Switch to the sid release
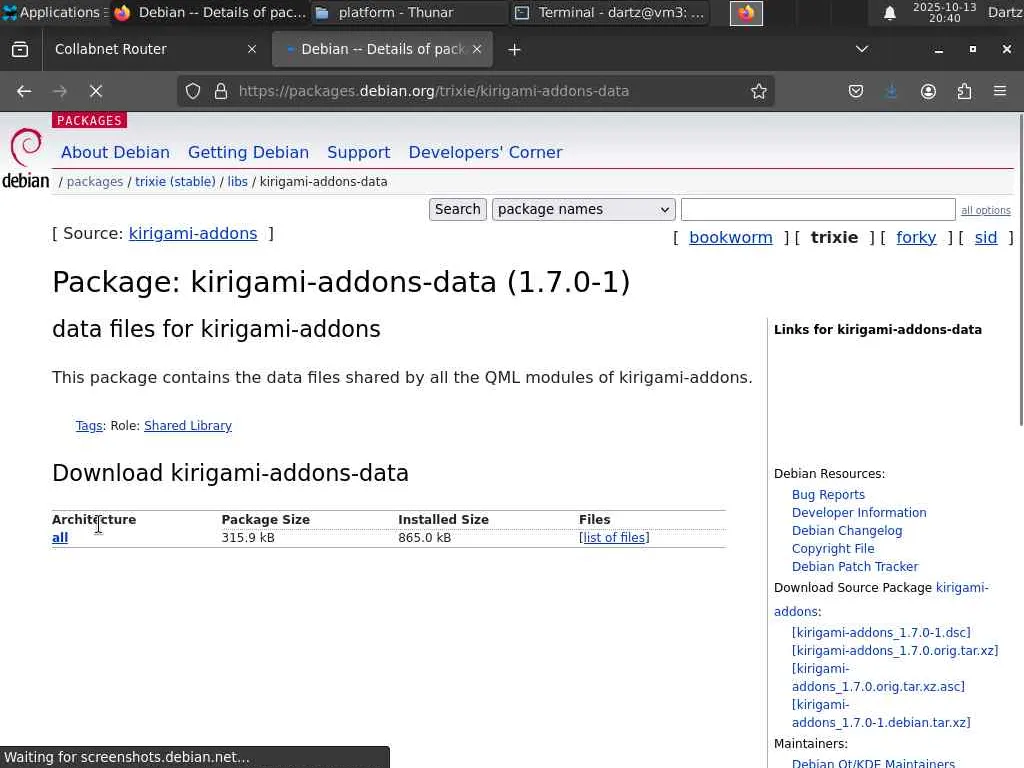The image size is (1024, 768). 985,237
